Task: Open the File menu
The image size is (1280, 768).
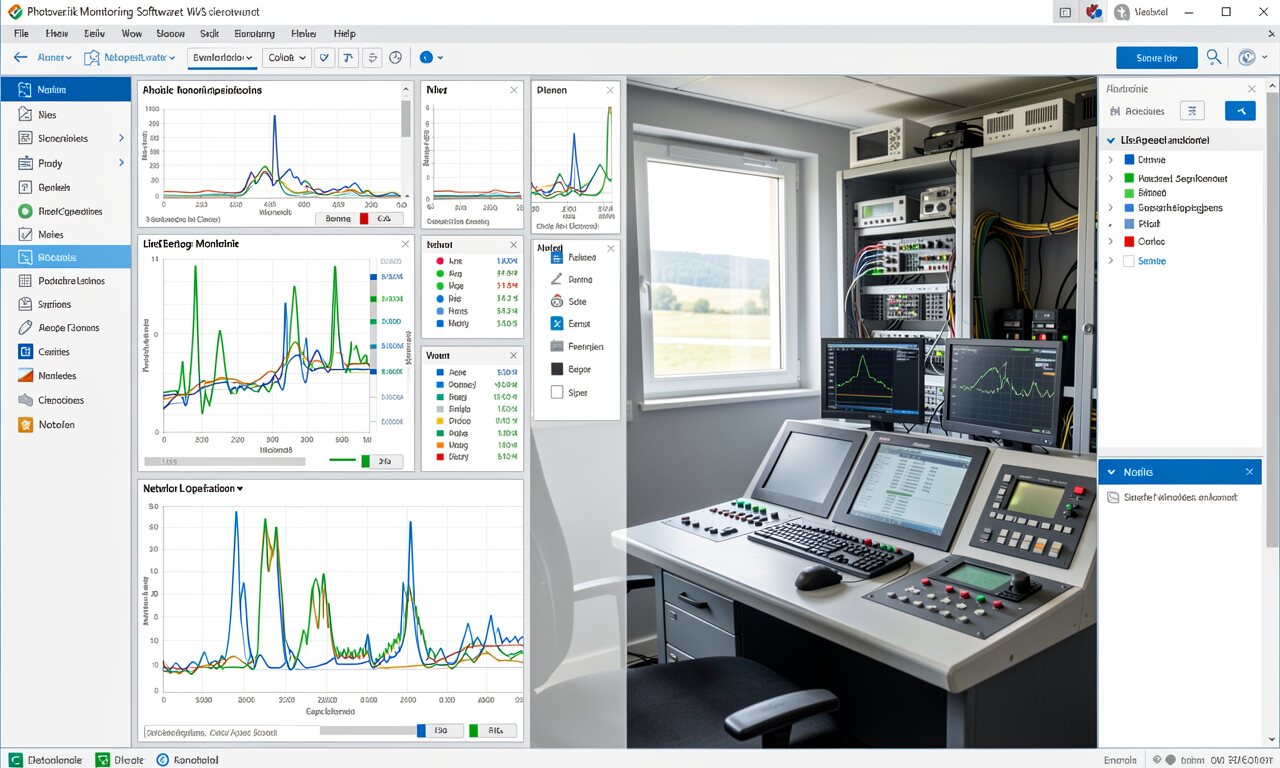Action: click(x=21, y=33)
